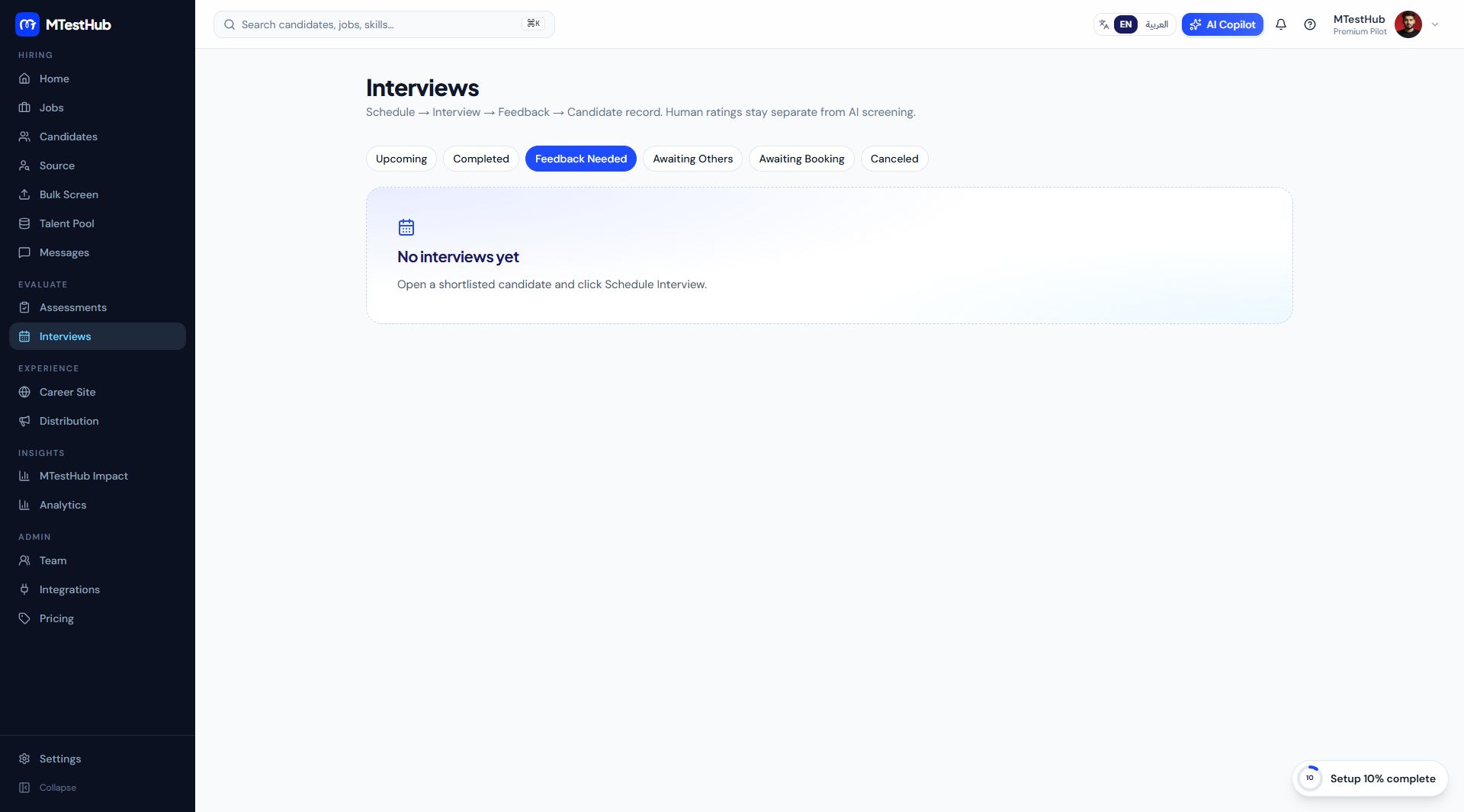Screen dimensions: 1464x812
Task: Click the user avatar photo
Action: (1408, 24)
